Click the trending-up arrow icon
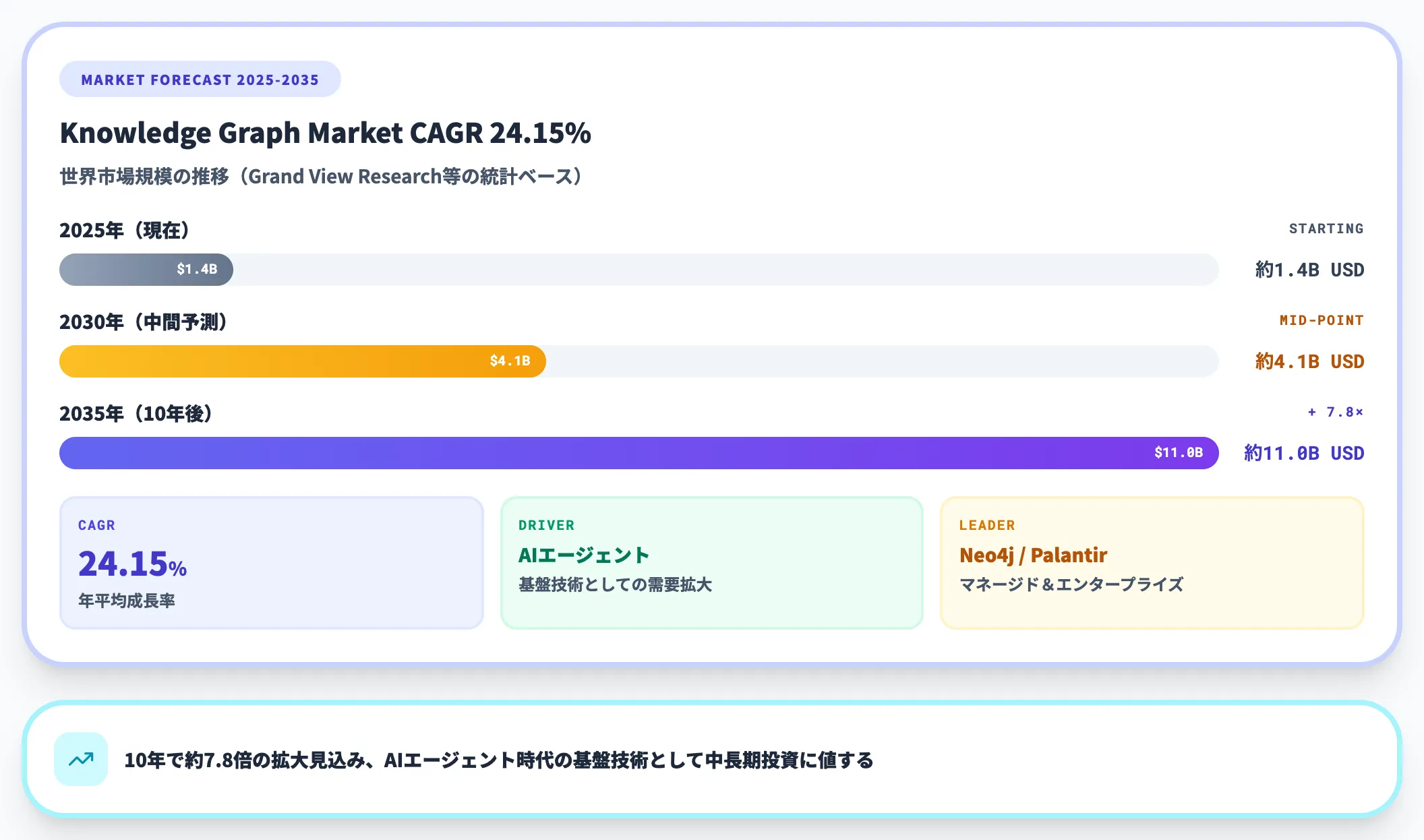The width and height of the screenshot is (1424, 840). click(x=81, y=759)
